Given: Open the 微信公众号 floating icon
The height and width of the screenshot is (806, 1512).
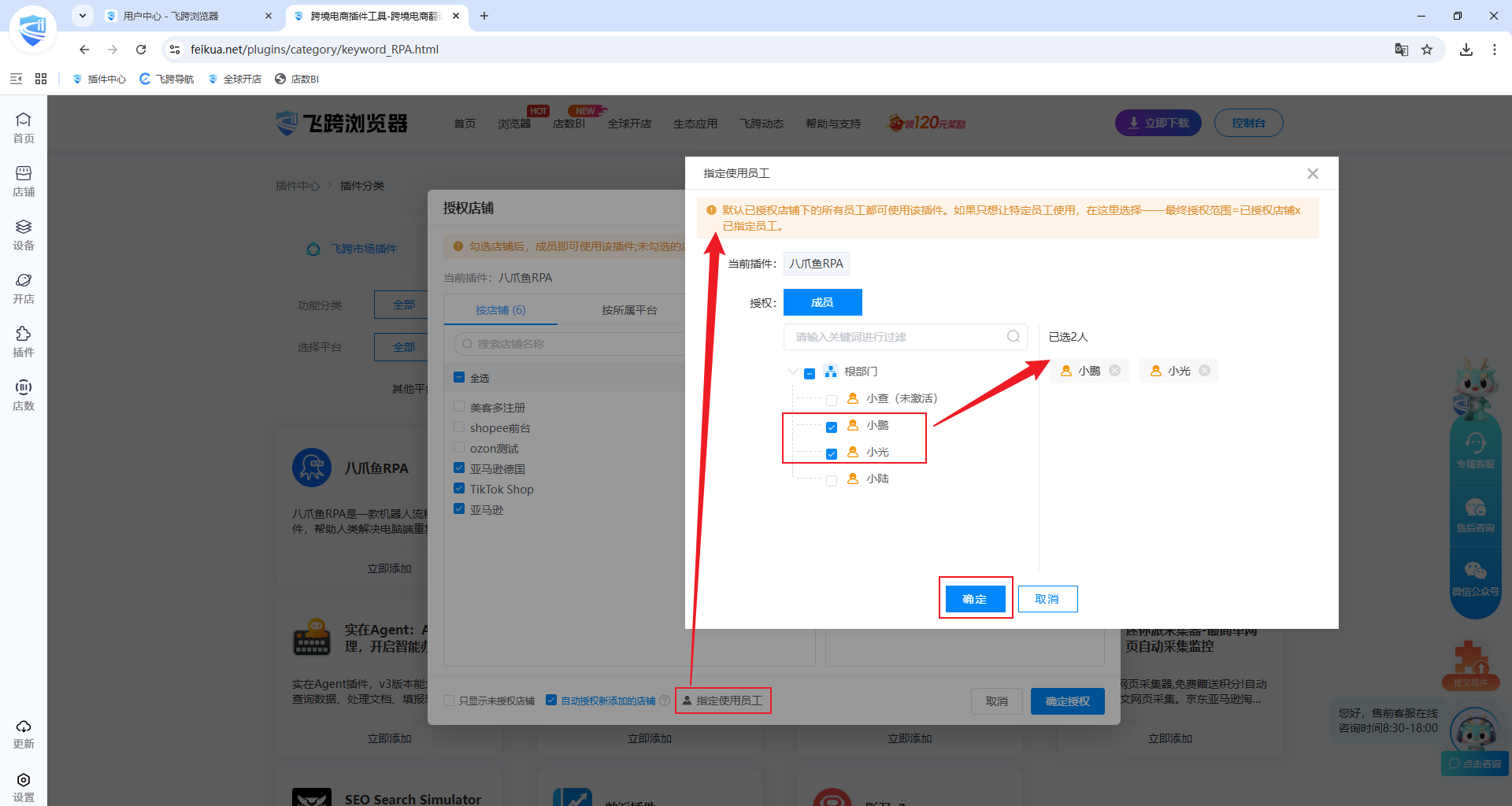Looking at the screenshot, I should tap(1476, 578).
